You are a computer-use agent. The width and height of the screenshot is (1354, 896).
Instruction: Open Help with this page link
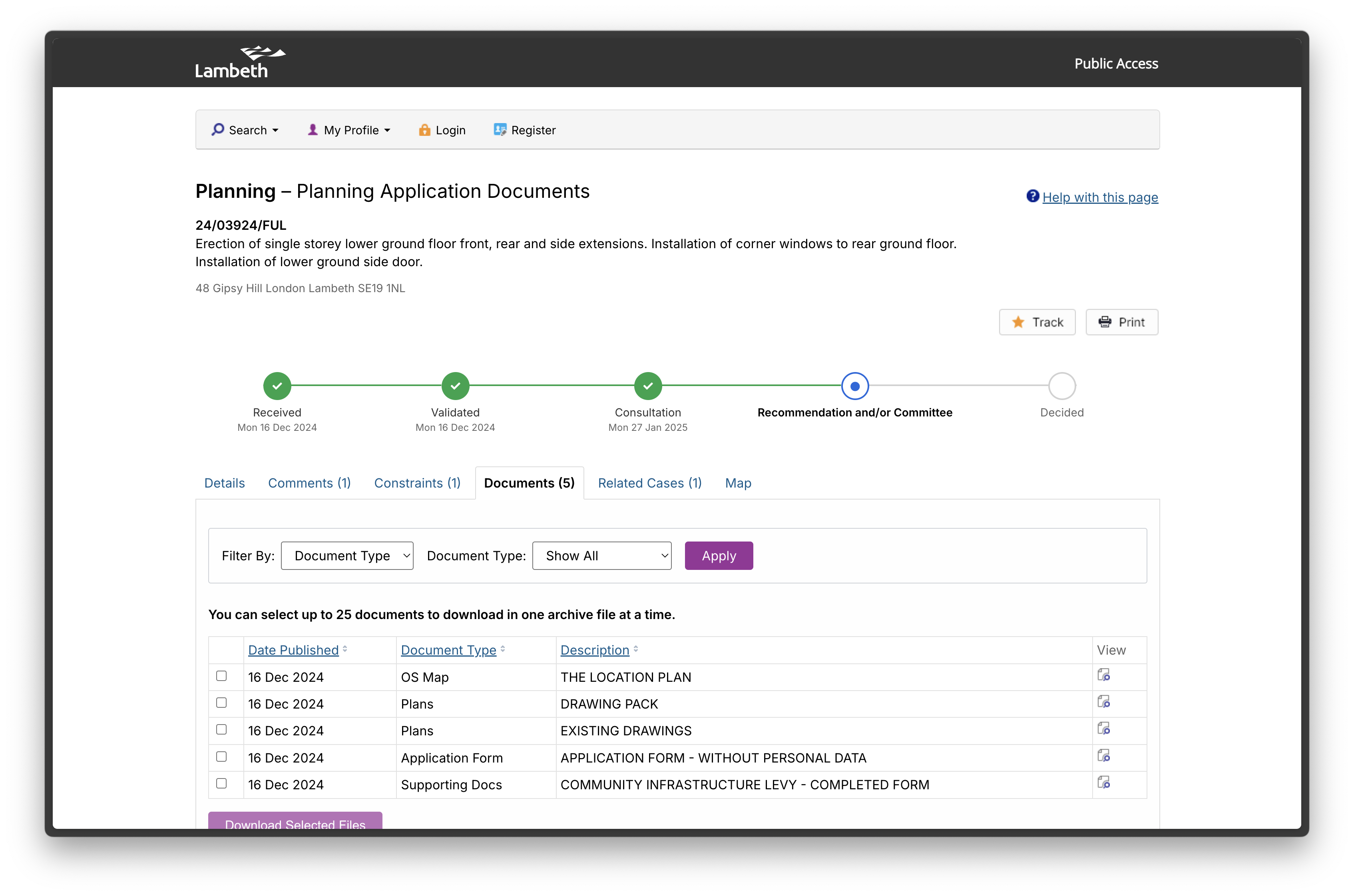click(1100, 197)
